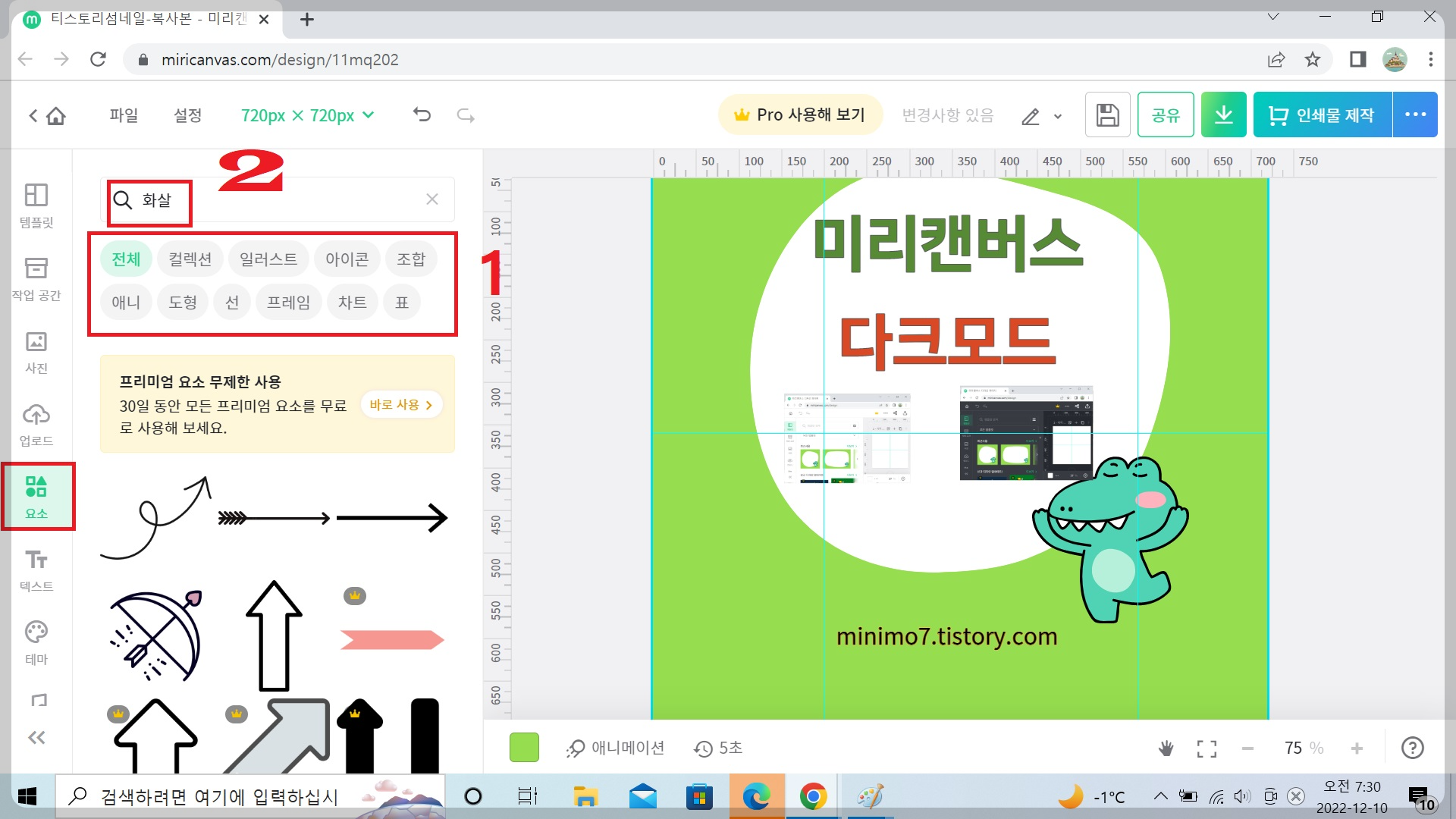Viewport: 1456px width, 819px height.
Task: Select the 아이콘 filter chip
Action: pyautogui.click(x=347, y=259)
